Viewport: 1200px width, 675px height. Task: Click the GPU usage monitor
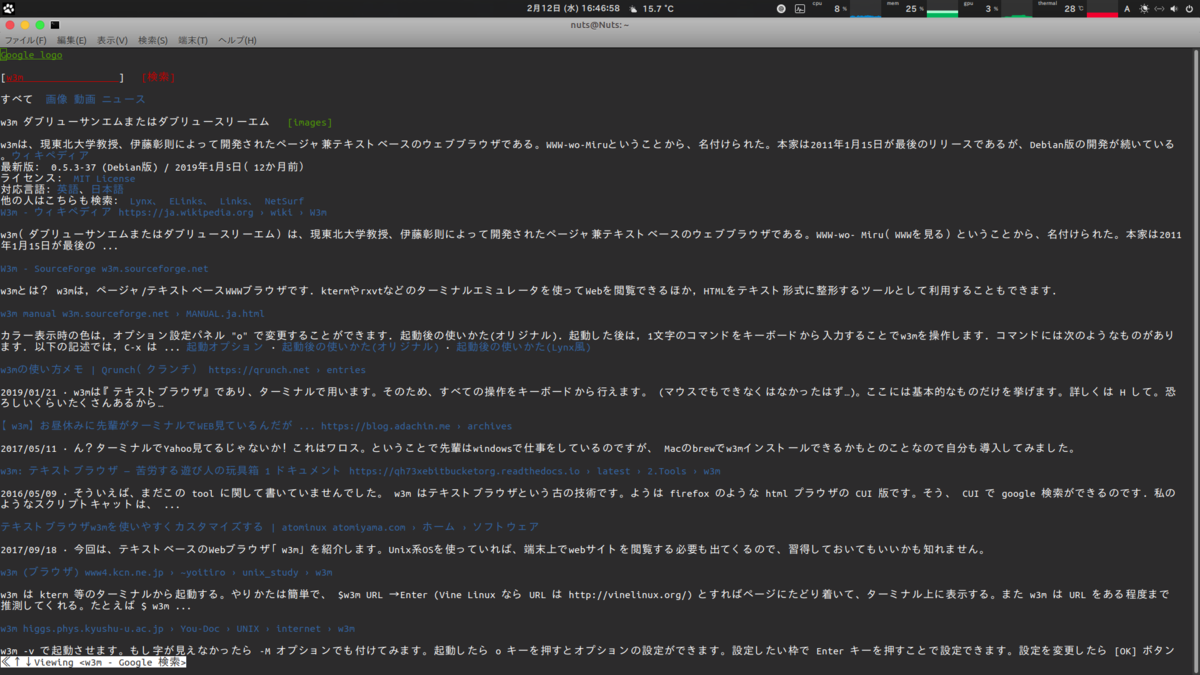click(x=997, y=8)
